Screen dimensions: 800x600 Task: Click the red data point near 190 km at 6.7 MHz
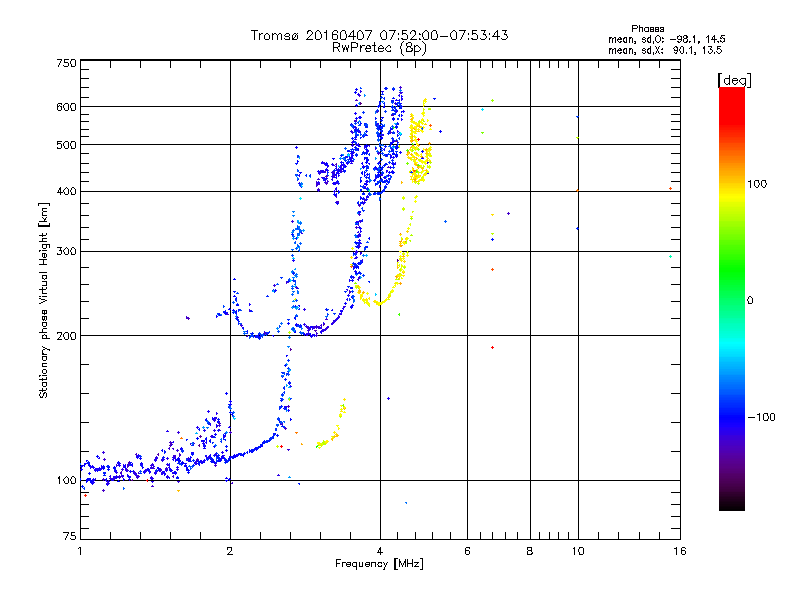point(492,347)
